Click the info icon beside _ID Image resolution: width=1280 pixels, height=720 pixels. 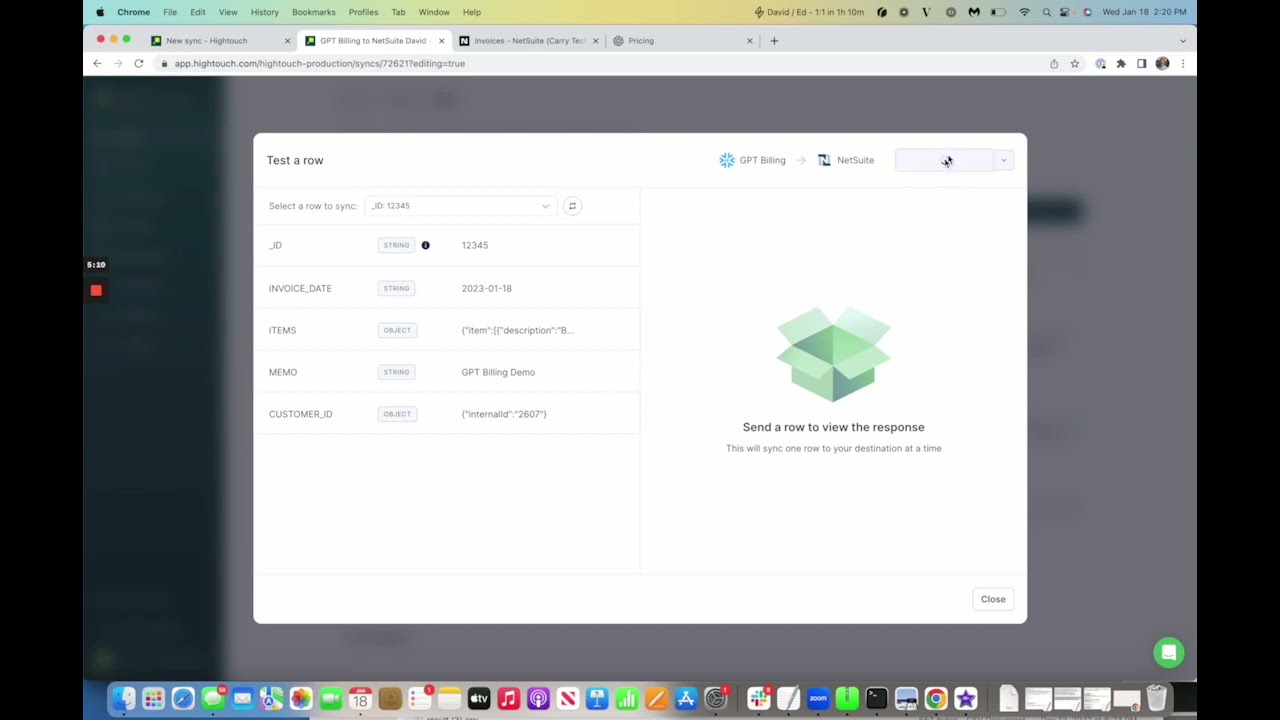[x=425, y=245]
